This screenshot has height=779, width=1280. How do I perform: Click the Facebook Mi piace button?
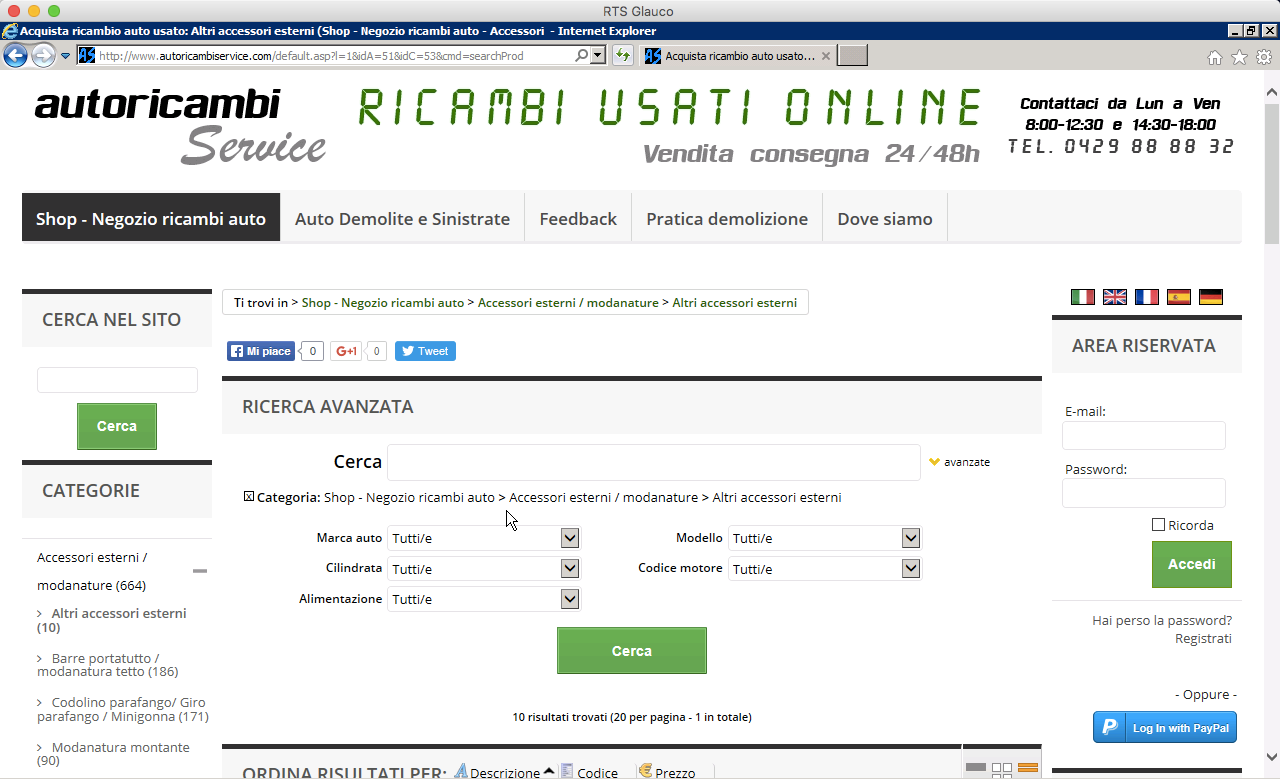tap(261, 351)
